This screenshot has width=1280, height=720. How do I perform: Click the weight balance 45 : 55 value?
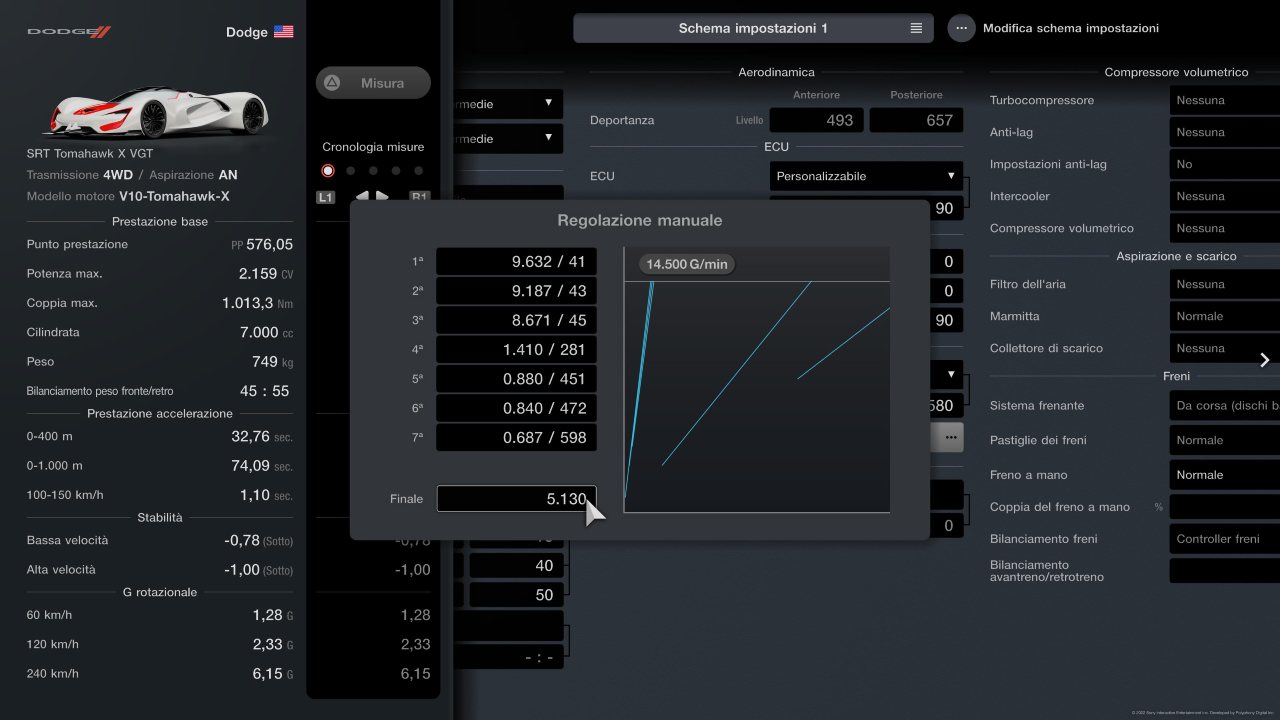[x=264, y=391]
